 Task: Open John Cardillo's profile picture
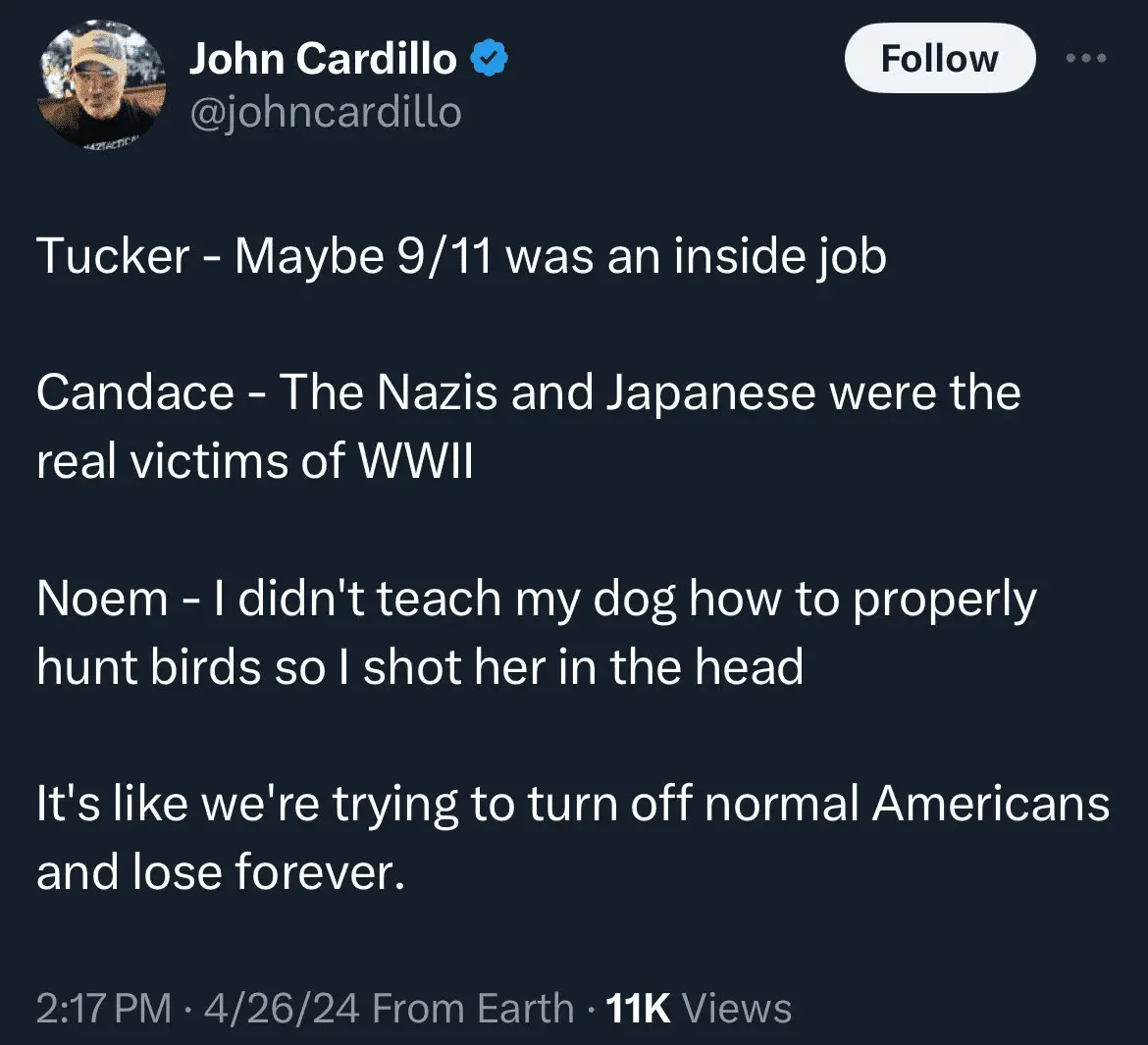pyautogui.click(x=102, y=85)
